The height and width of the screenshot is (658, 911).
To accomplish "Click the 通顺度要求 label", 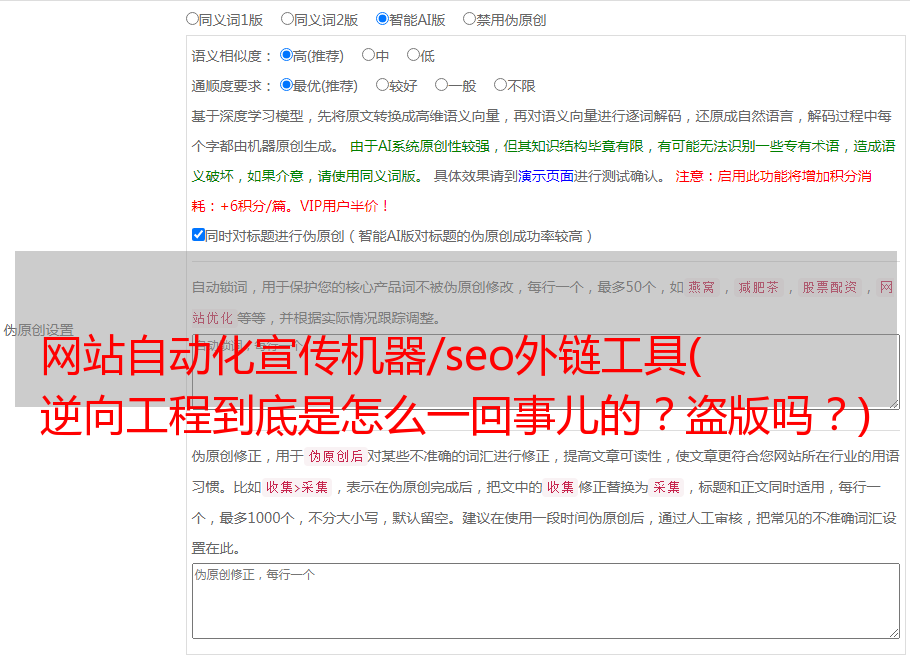I will click(x=231, y=86).
